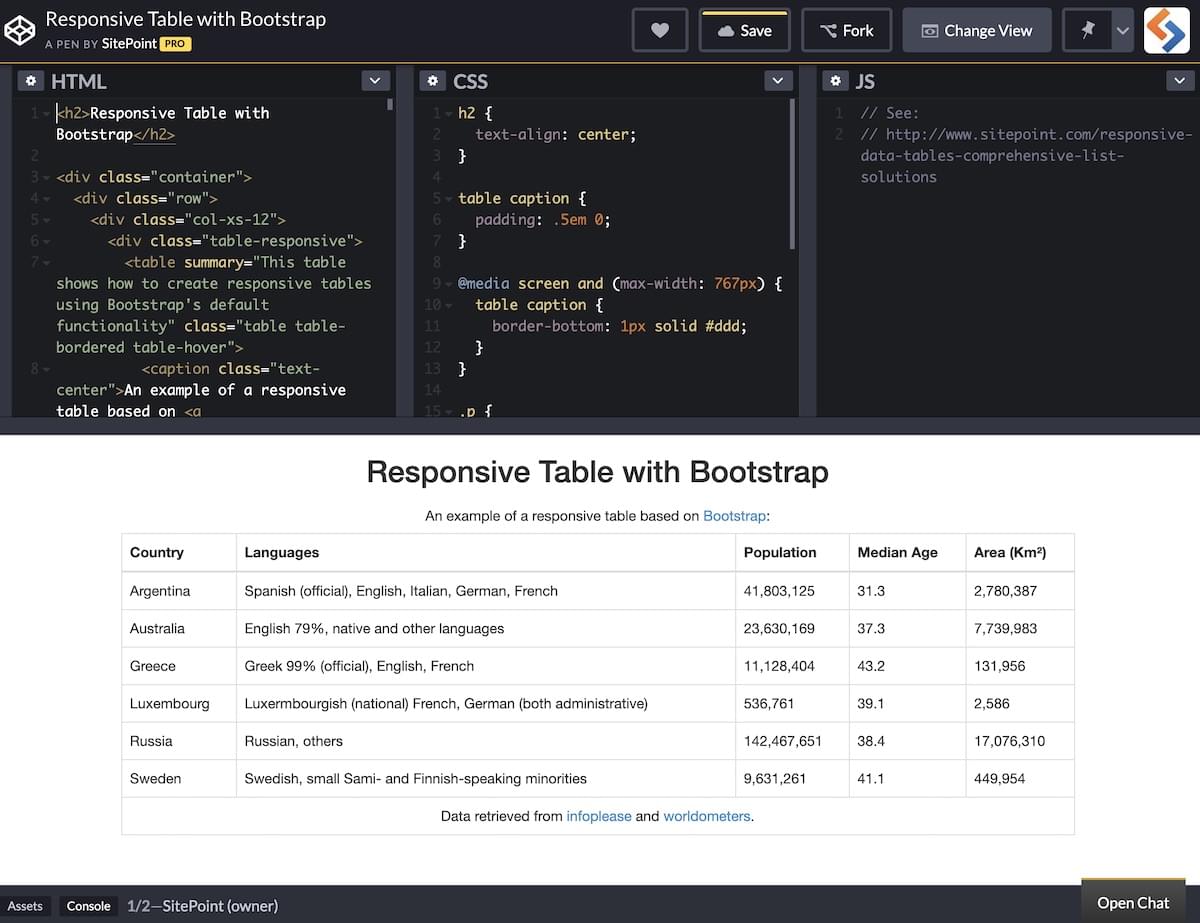
Task: Collapse the container div on line 3
Action: point(46,178)
